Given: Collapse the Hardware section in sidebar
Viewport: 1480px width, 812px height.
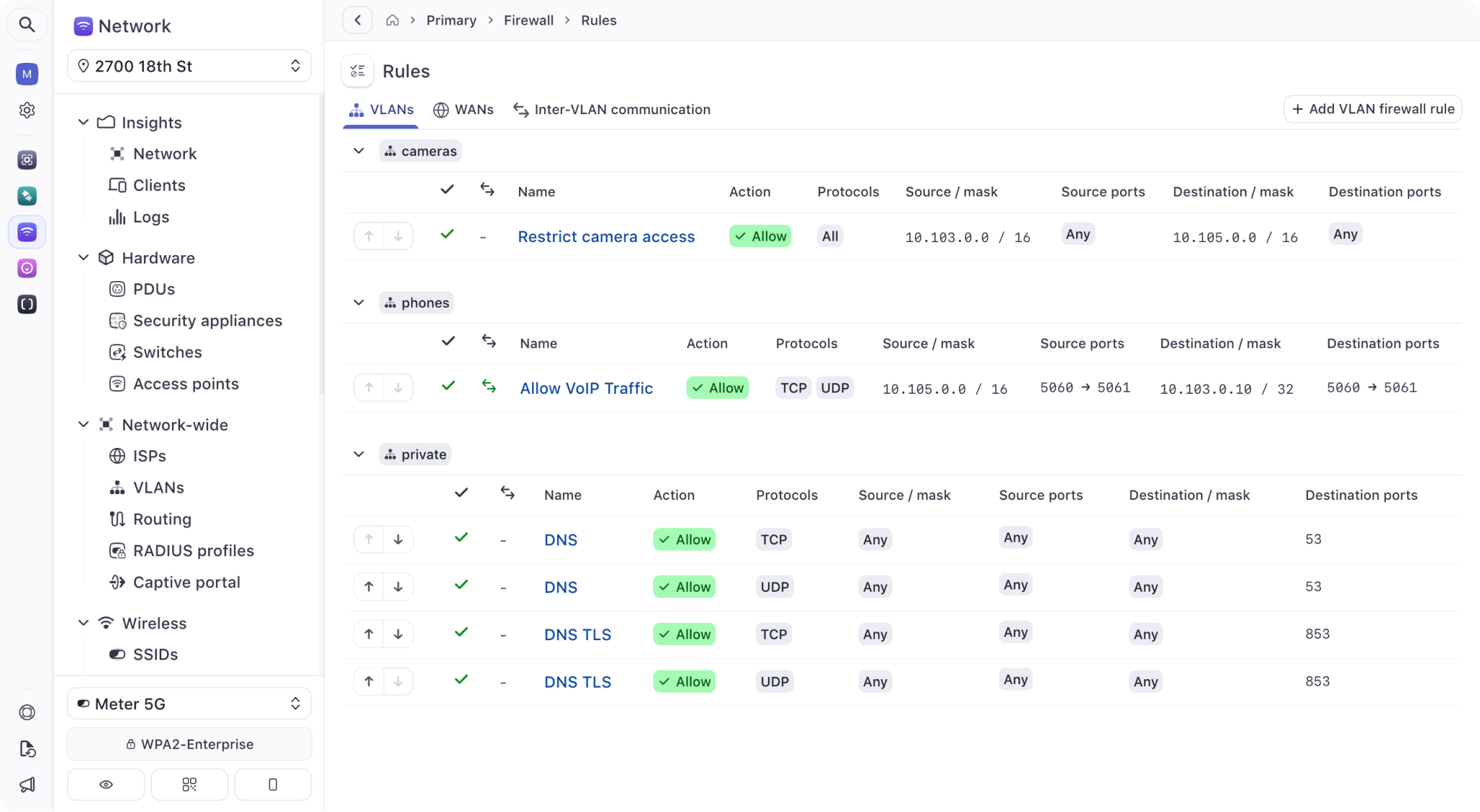Looking at the screenshot, I should coord(84,257).
